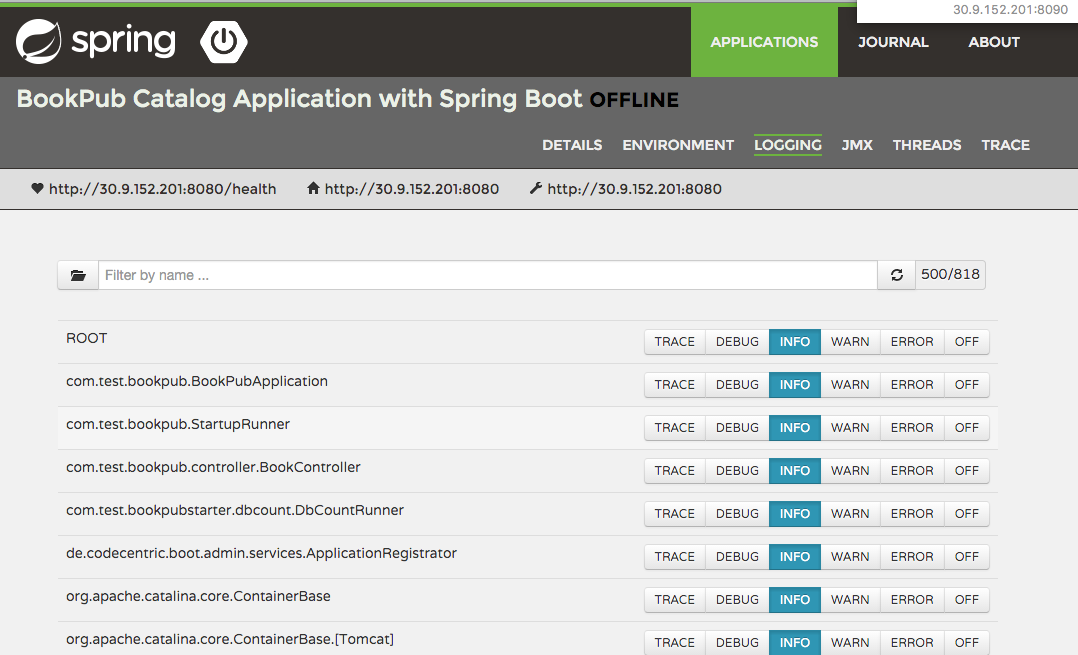Viewport: 1078px width, 655px height.
Task: Open the ABOUT menu item
Action: click(994, 42)
